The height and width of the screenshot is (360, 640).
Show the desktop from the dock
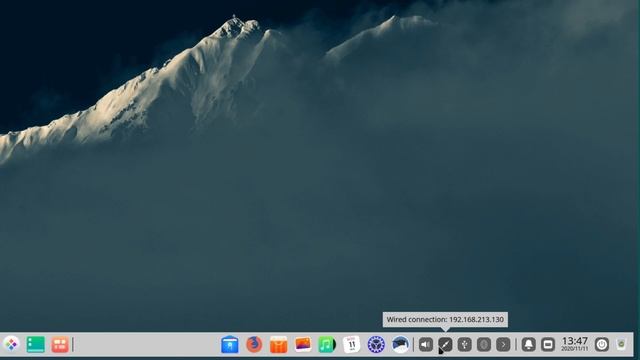(x=36, y=344)
